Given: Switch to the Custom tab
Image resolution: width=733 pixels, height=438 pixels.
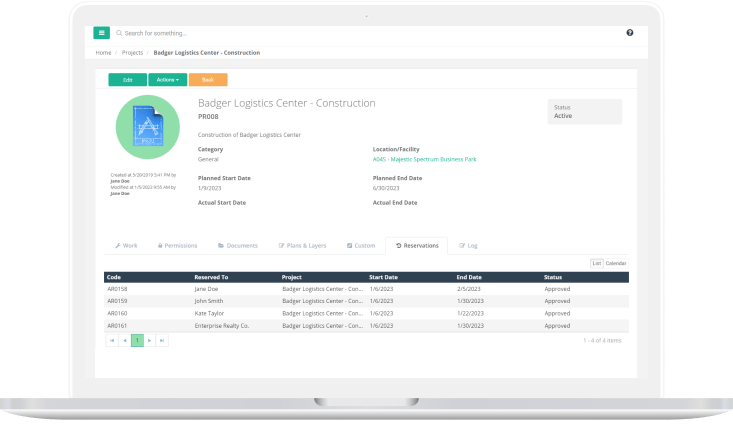Looking at the screenshot, I should coord(361,246).
